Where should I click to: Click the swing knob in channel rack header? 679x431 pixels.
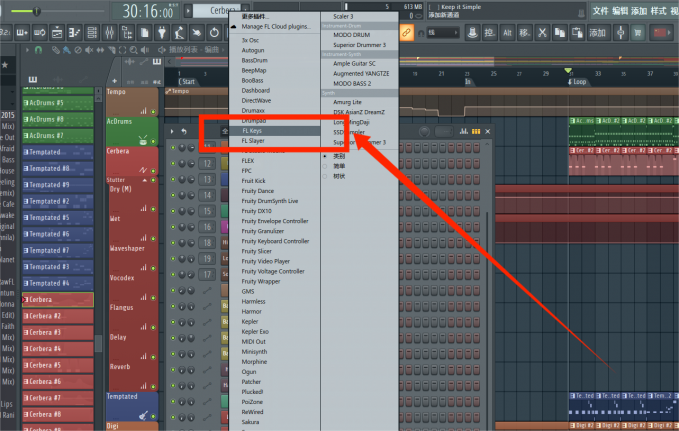[424, 131]
